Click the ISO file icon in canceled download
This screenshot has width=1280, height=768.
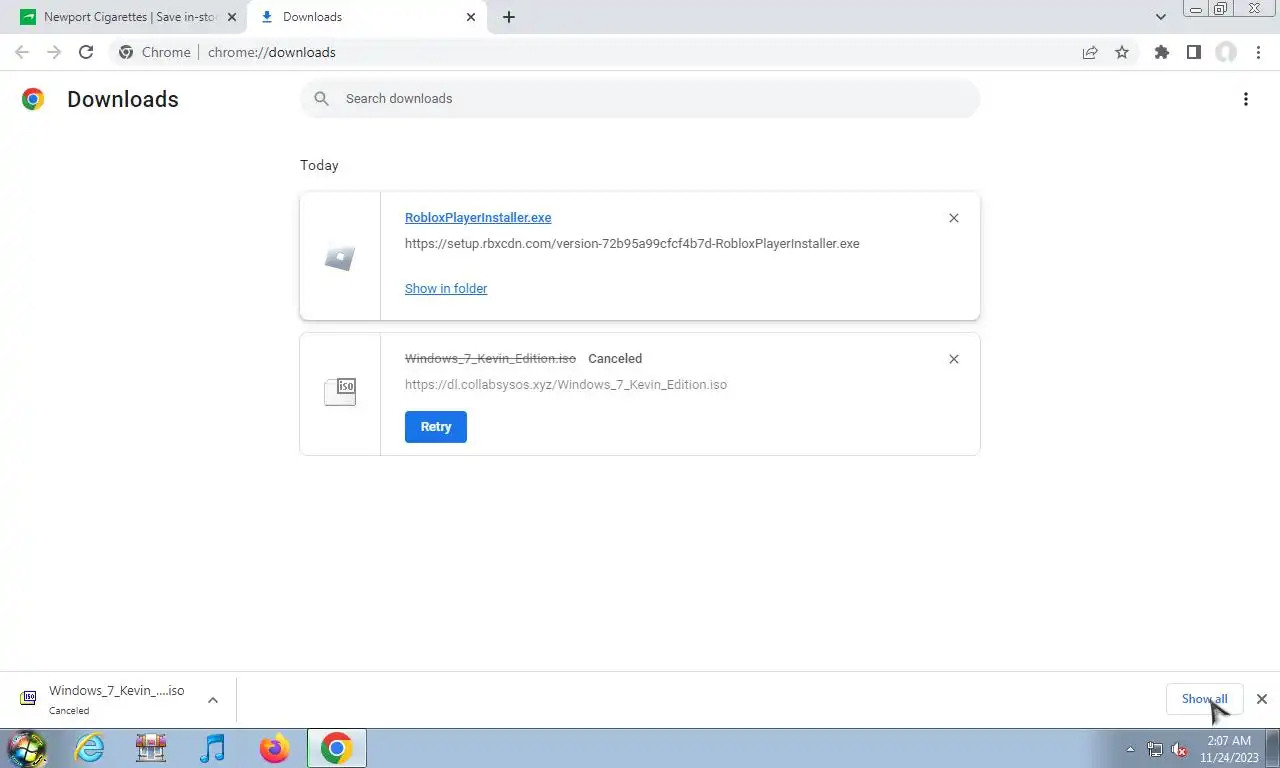coord(340,392)
